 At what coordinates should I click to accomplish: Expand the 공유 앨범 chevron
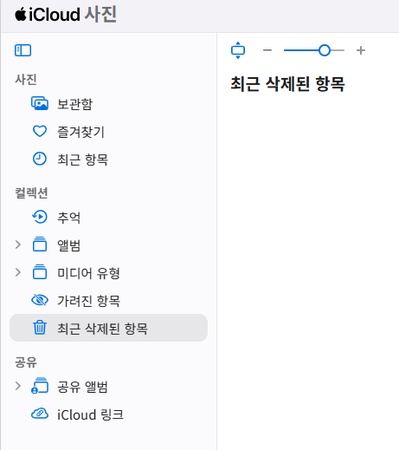(18, 386)
